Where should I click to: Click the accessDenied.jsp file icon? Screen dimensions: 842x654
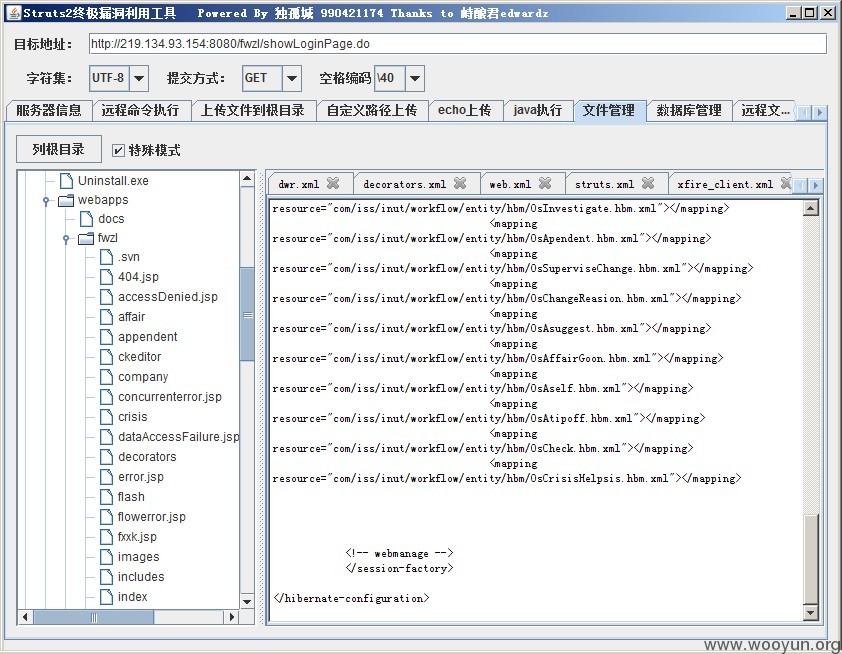[x=106, y=297]
